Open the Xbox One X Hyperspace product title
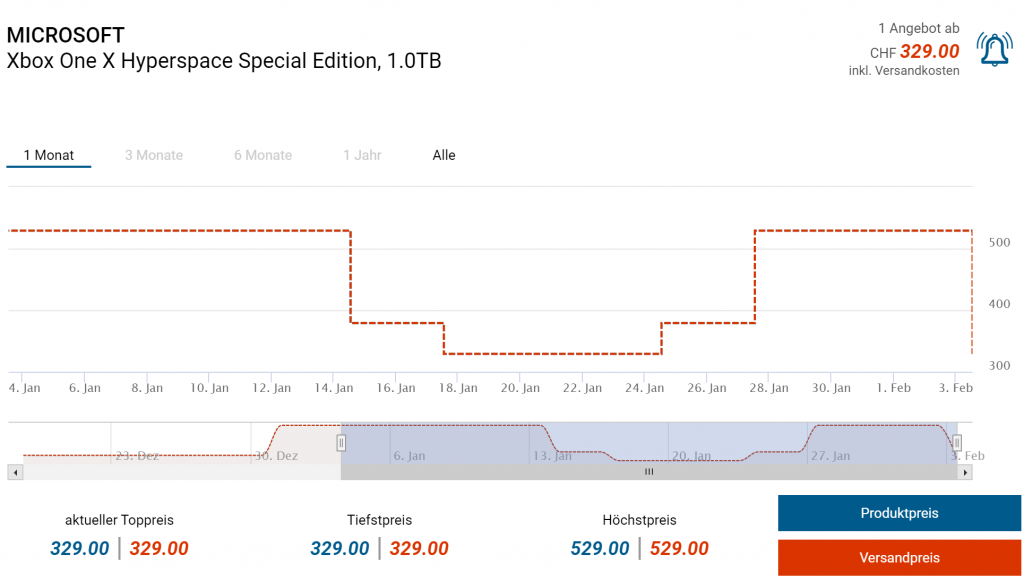 pyautogui.click(x=224, y=61)
